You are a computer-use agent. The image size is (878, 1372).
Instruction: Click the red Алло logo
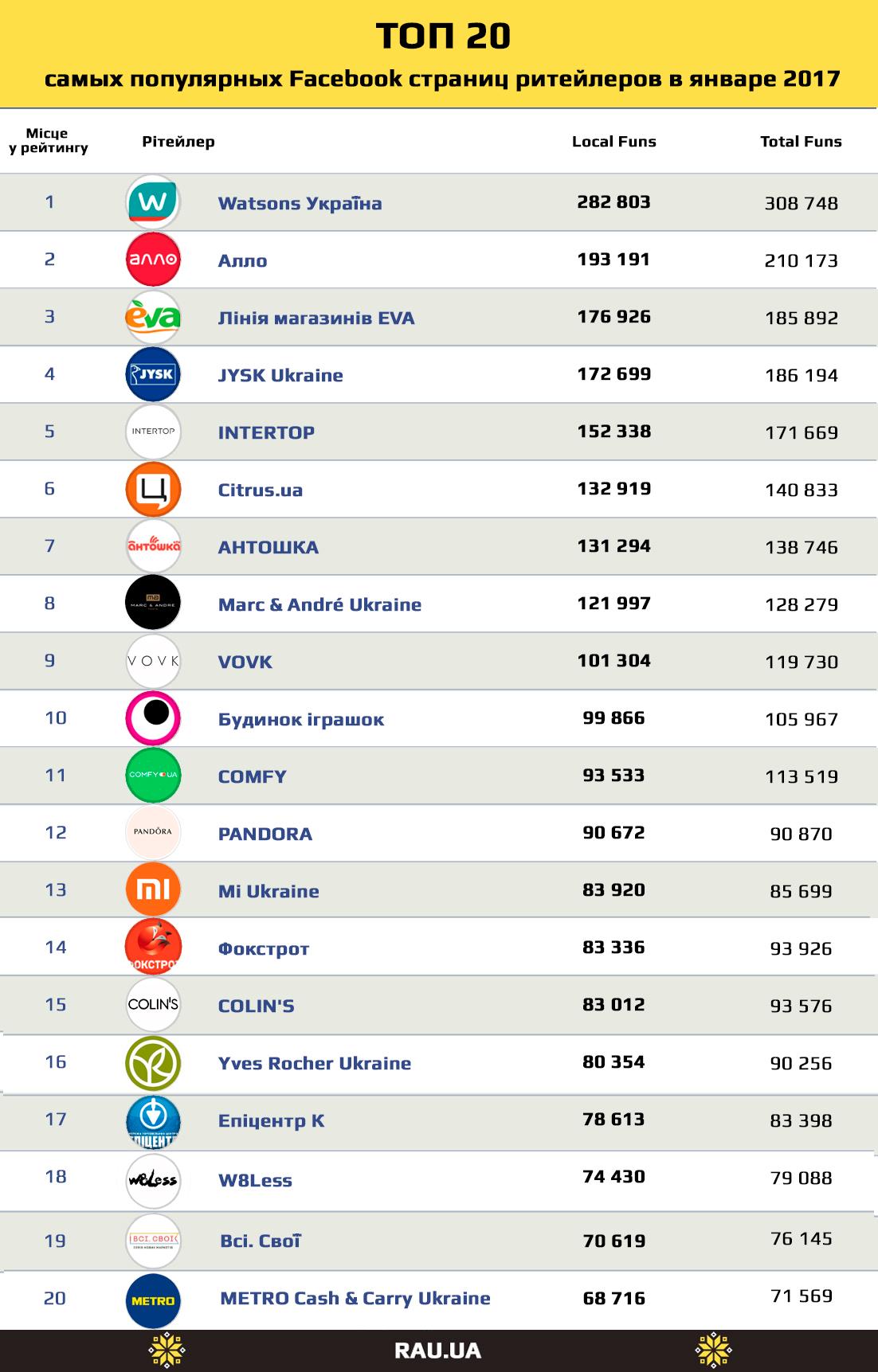click(x=153, y=260)
